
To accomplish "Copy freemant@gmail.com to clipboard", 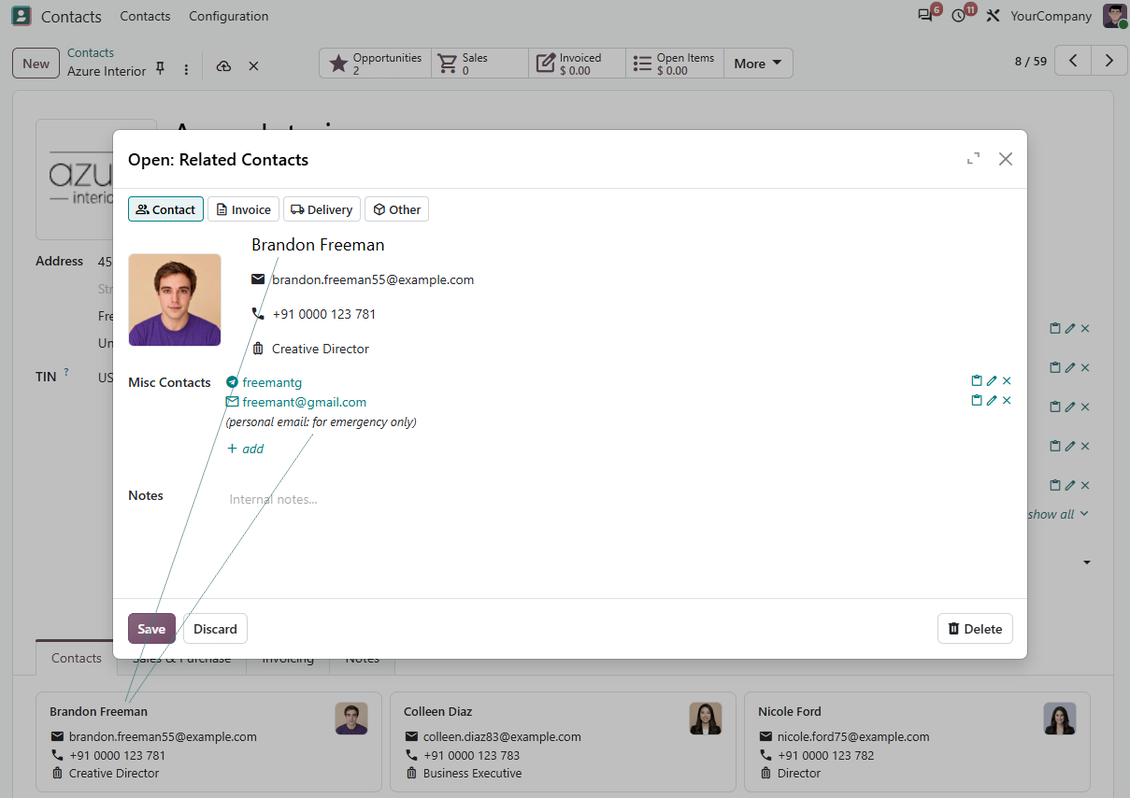I will point(976,400).
